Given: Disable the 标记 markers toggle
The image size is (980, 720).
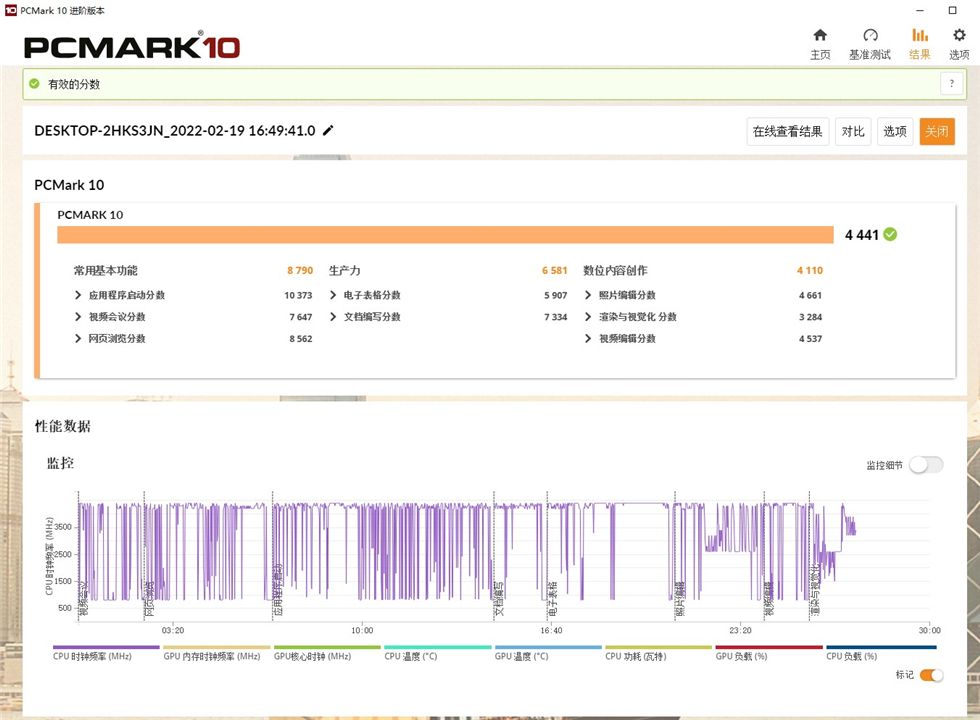Looking at the screenshot, I should pos(930,675).
